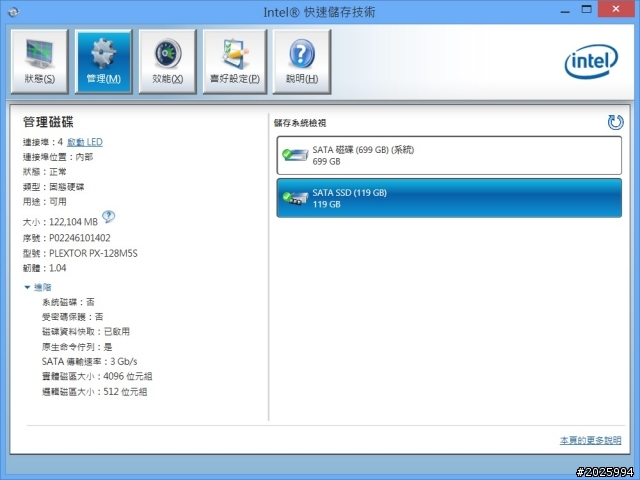This screenshot has width=640, height=480.
Task: Click the help icon next to 大小 size
Action: [x=108, y=216]
